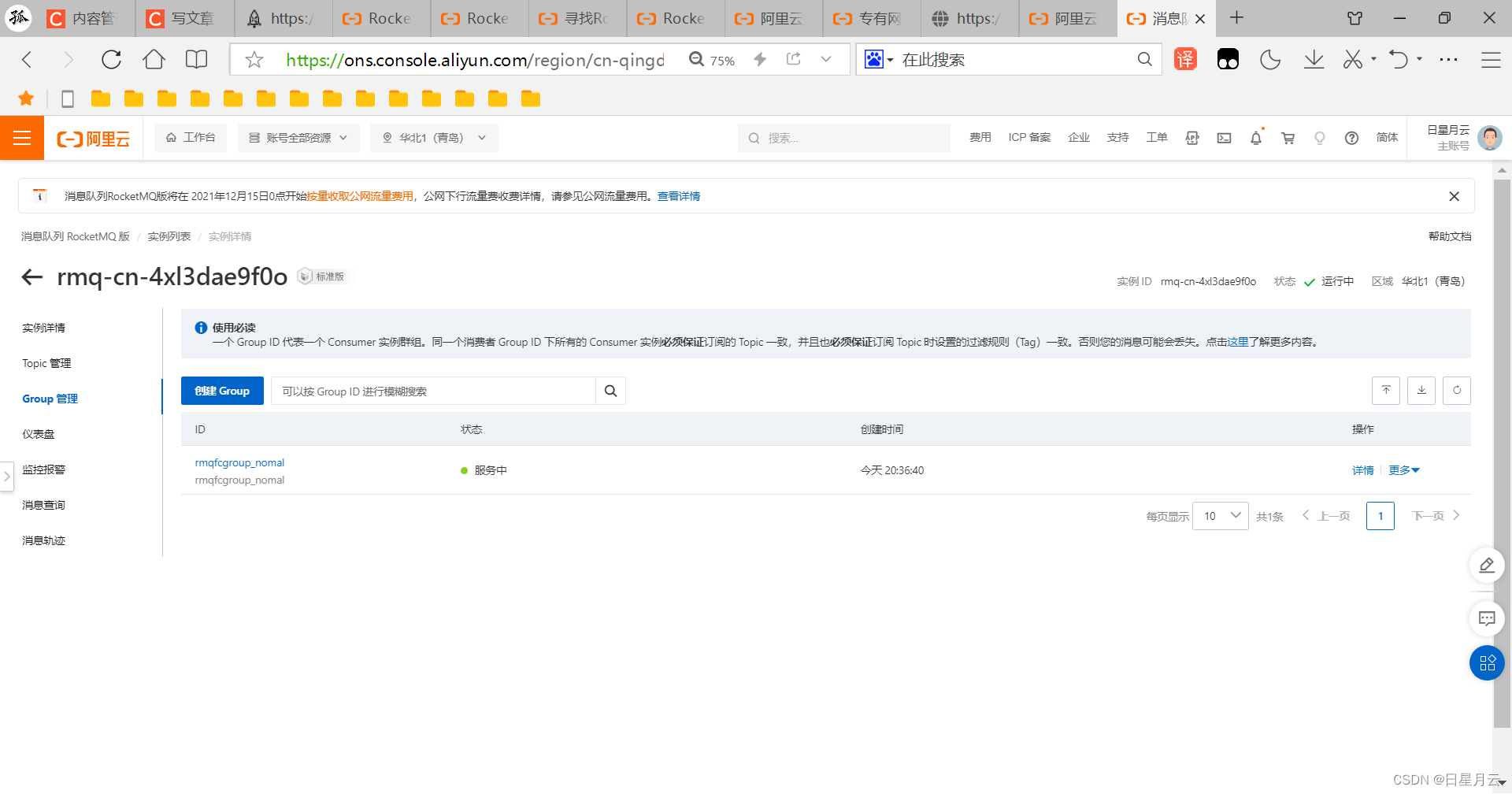Open 消息查询 in the sidebar

coord(44,505)
